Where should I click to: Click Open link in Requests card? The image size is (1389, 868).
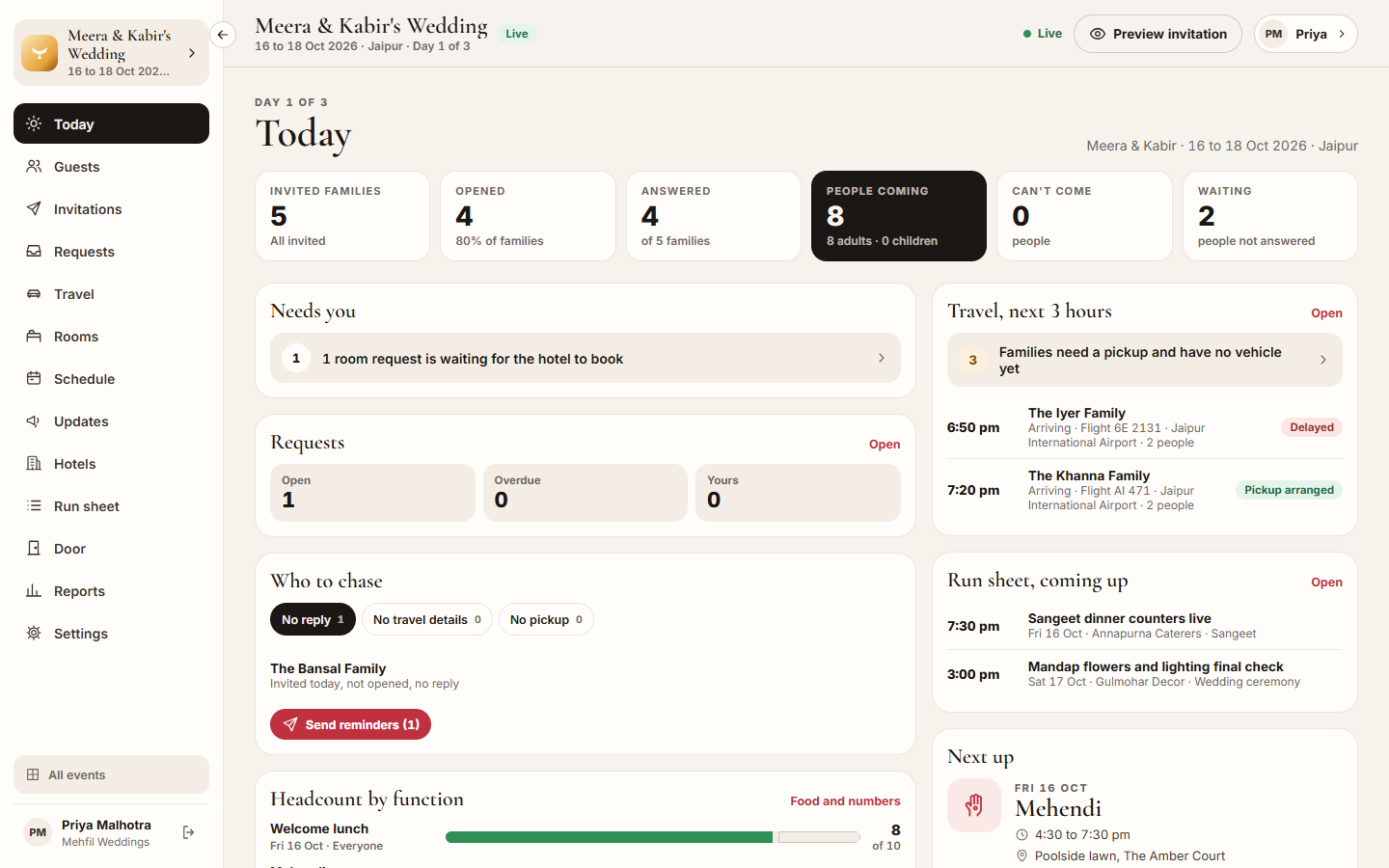tap(885, 445)
